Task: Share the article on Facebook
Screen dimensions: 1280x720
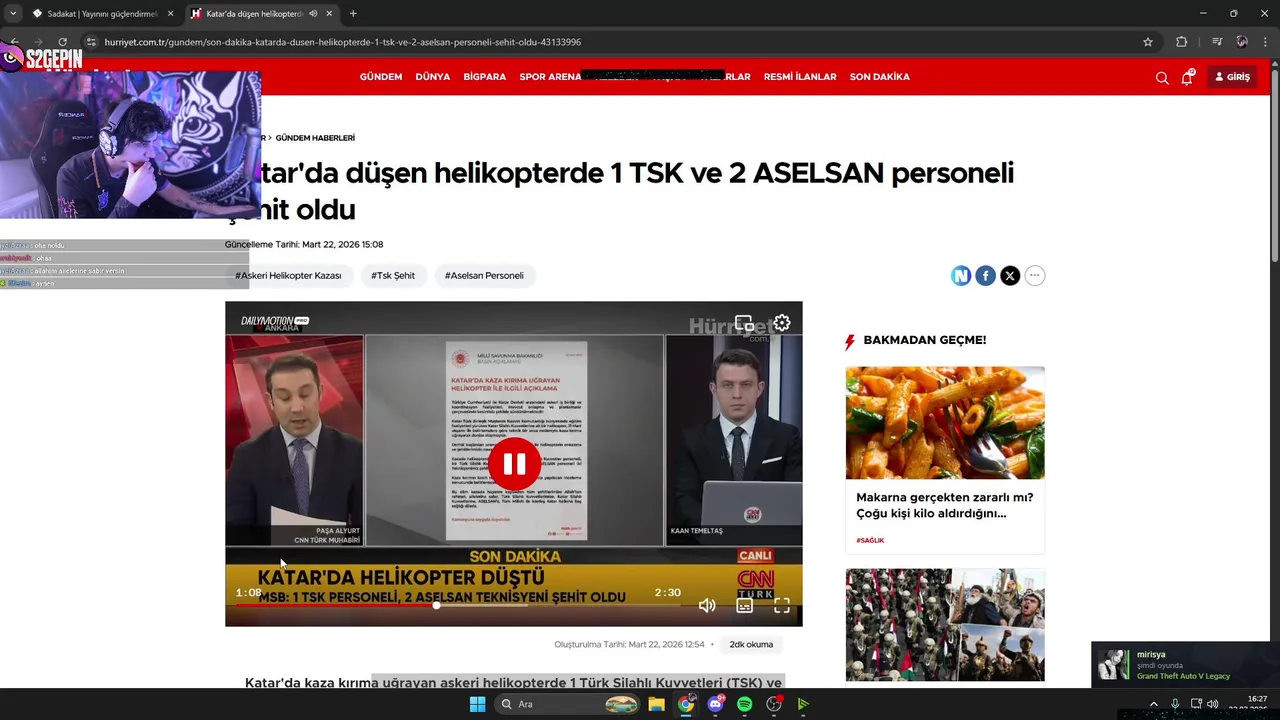Action: pos(986,276)
